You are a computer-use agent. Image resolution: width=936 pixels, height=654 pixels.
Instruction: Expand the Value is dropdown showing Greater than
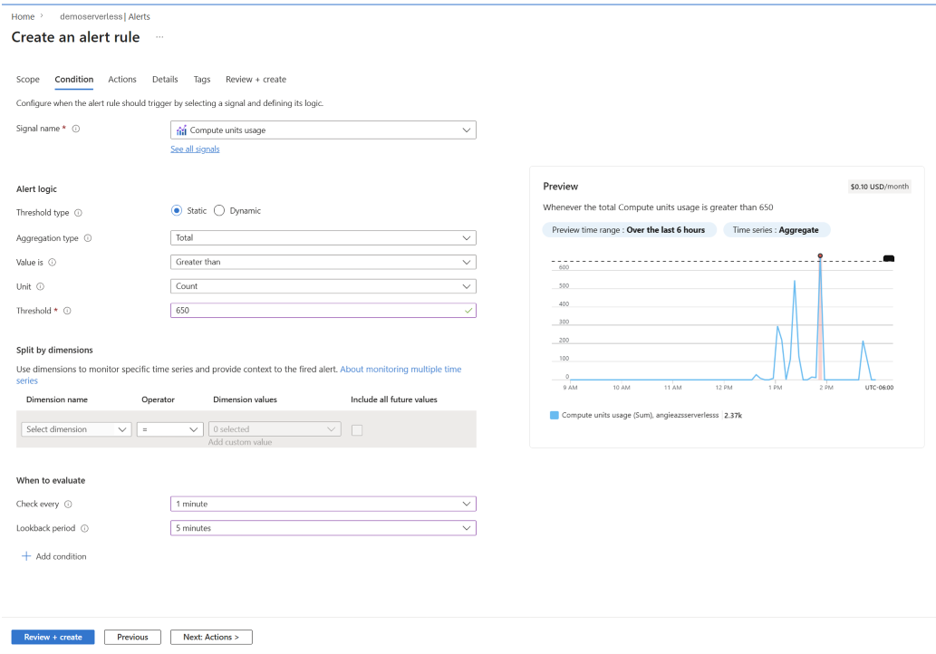point(323,262)
